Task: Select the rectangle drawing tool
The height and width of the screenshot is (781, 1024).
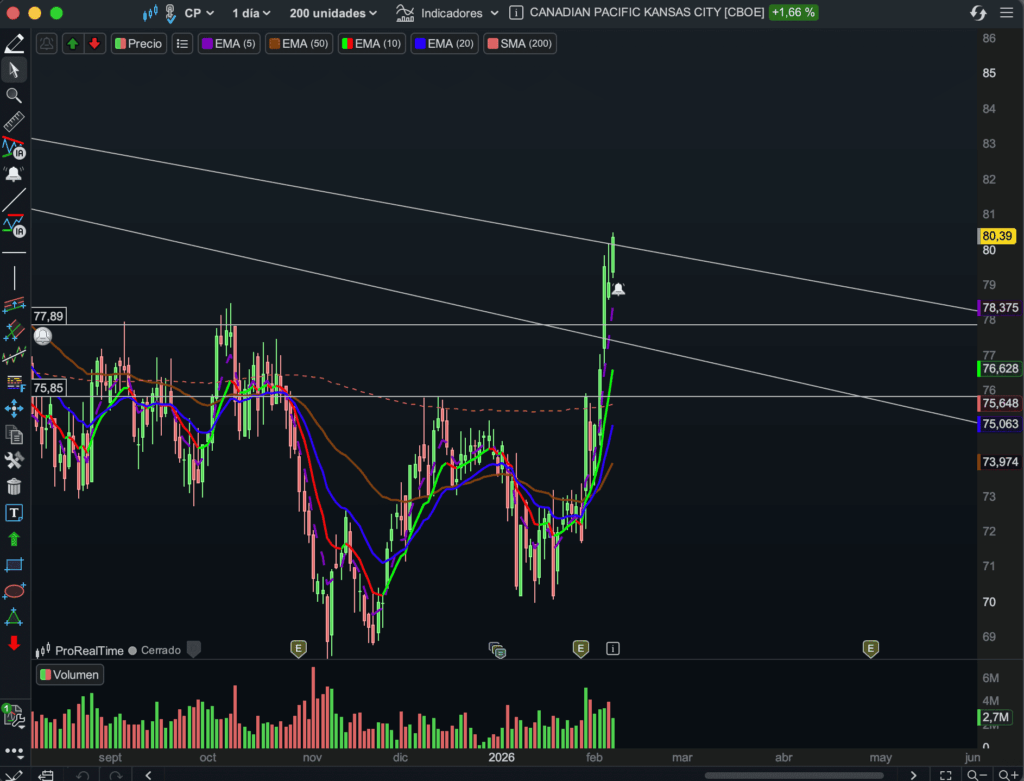Action: click(14, 565)
